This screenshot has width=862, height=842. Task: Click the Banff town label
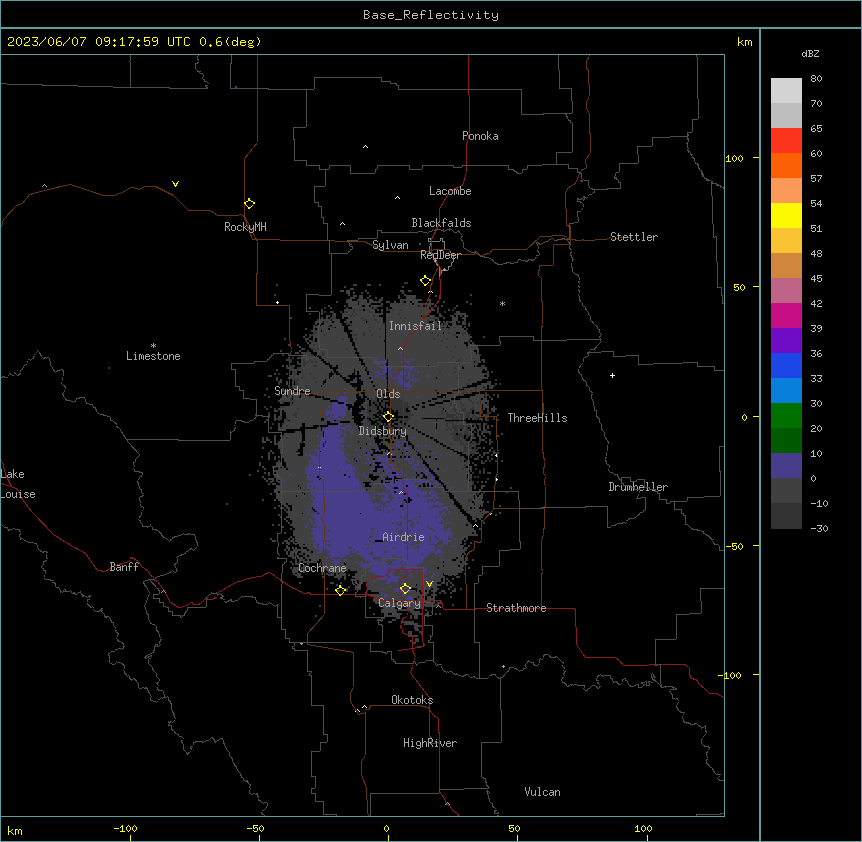point(124,567)
